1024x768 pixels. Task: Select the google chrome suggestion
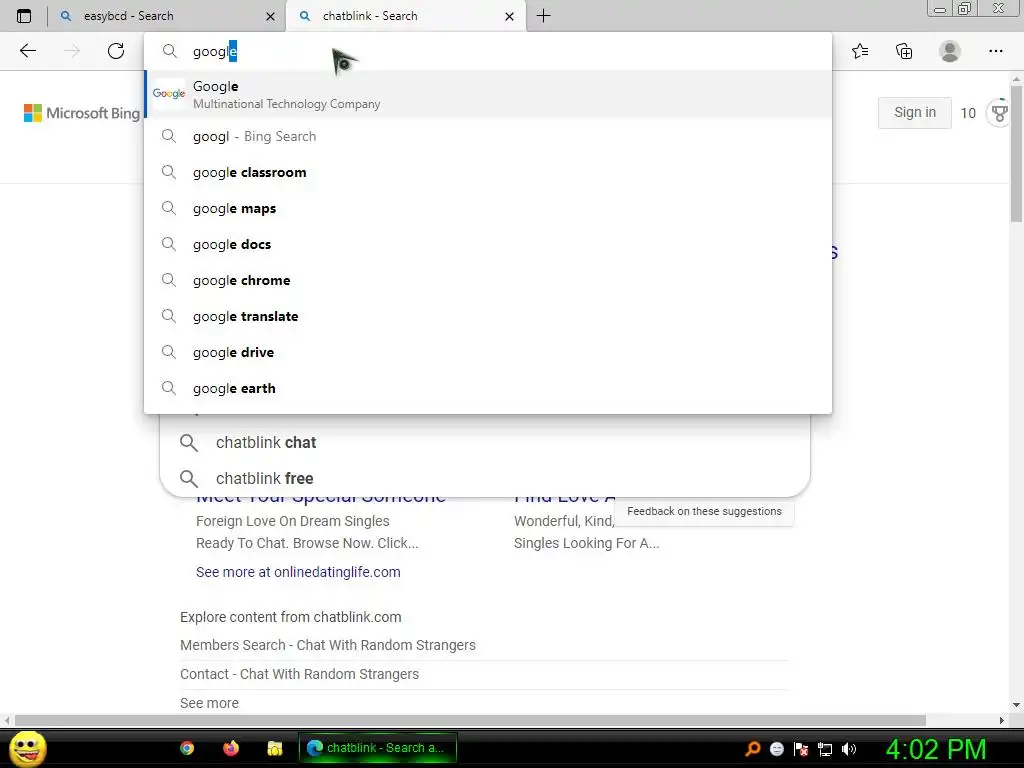[x=488, y=280]
